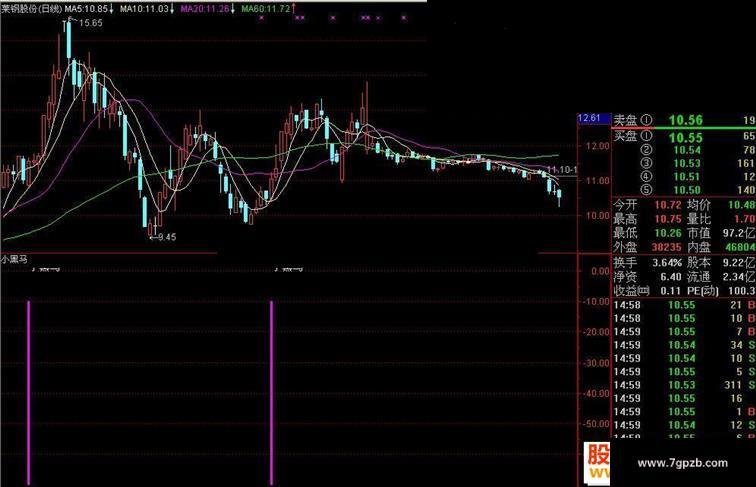This screenshot has height=487, width=756.
Task: Select the 14:59 trade with volume 311
Action: [684, 385]
